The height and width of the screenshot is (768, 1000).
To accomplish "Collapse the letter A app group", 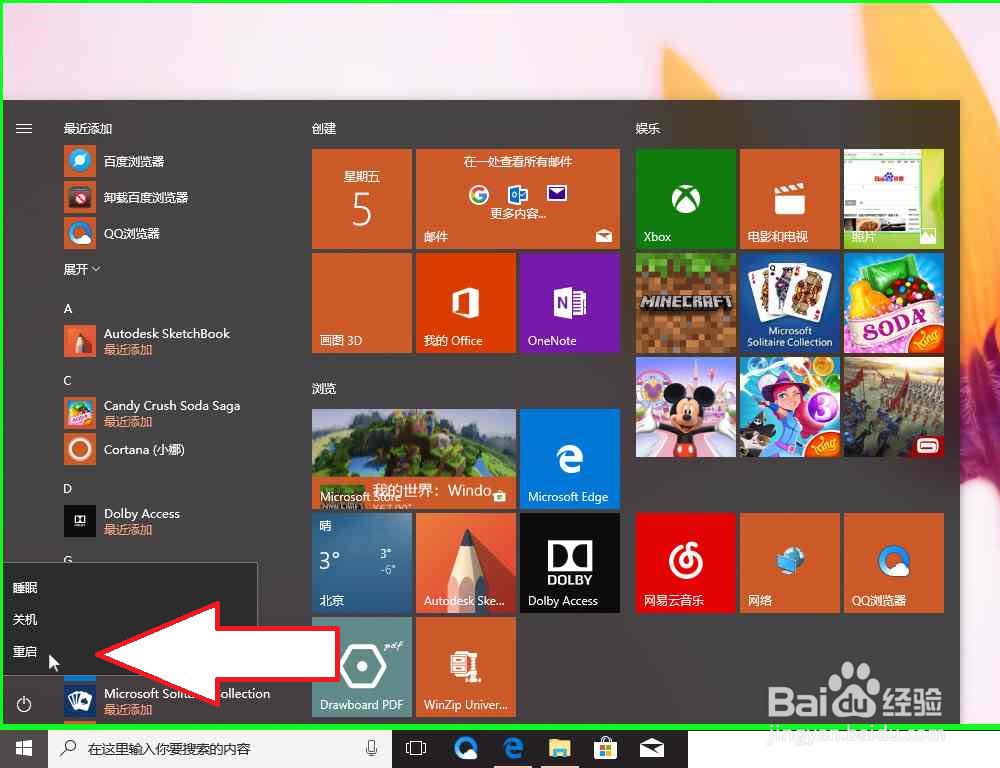I will [x=67, y=308].
